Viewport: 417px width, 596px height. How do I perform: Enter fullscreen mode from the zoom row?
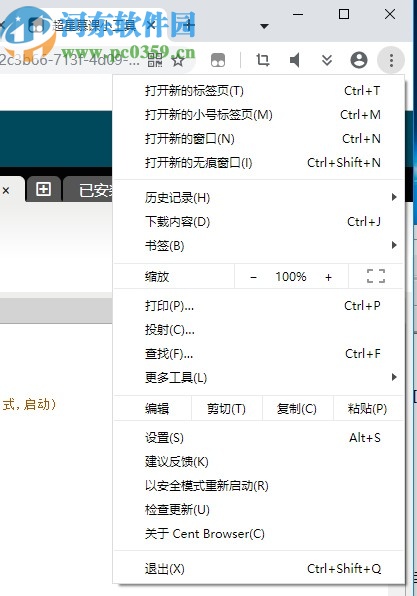pyautogui.click(x=376, y=276)
